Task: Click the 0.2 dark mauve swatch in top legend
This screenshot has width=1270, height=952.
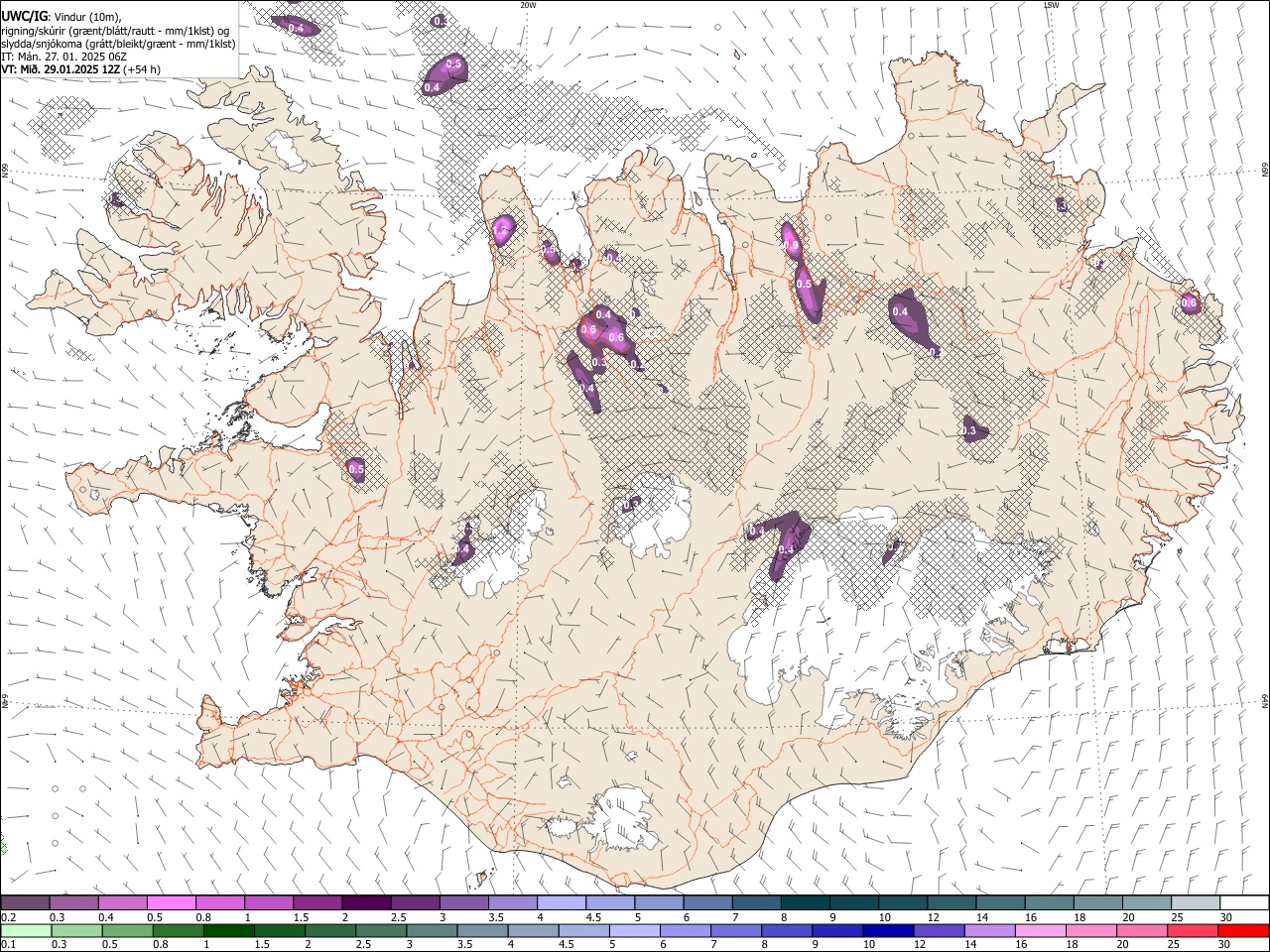Action: coord(26,903)
